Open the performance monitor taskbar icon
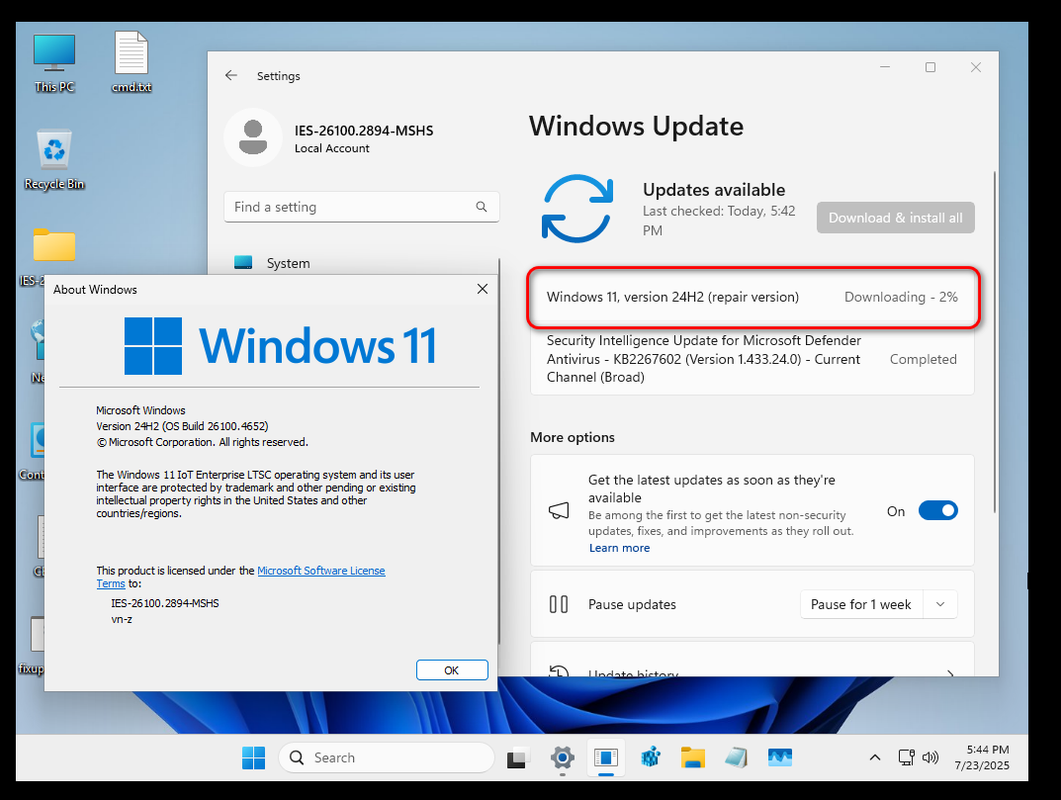Viewport: 1061px width, 800px height. coord(780,757)
